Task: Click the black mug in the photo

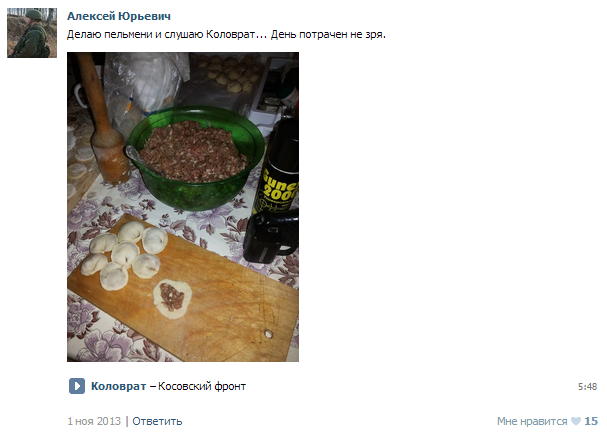Action: [x=271, y=236]
